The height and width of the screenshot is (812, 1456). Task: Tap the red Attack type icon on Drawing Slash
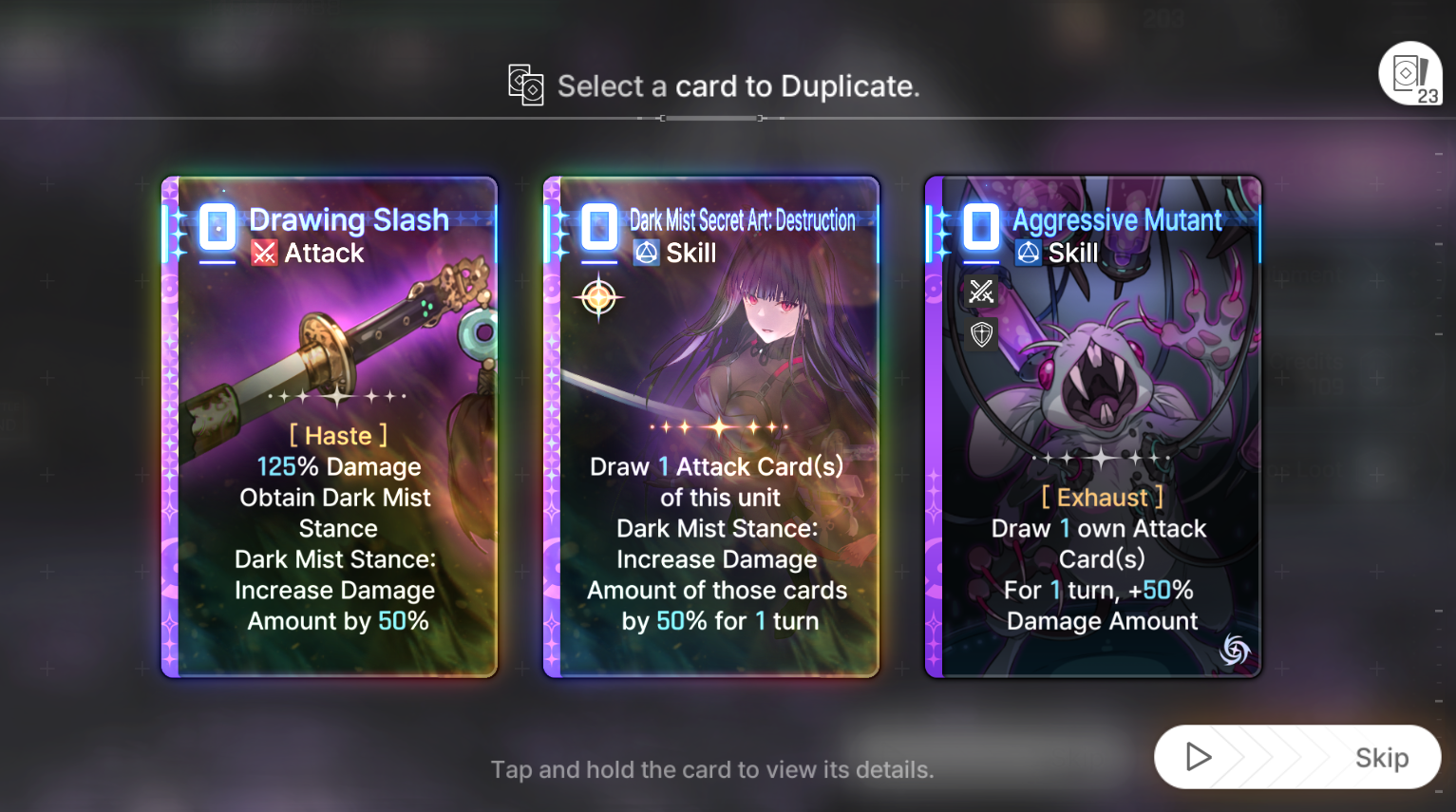[x=264, y=253]
